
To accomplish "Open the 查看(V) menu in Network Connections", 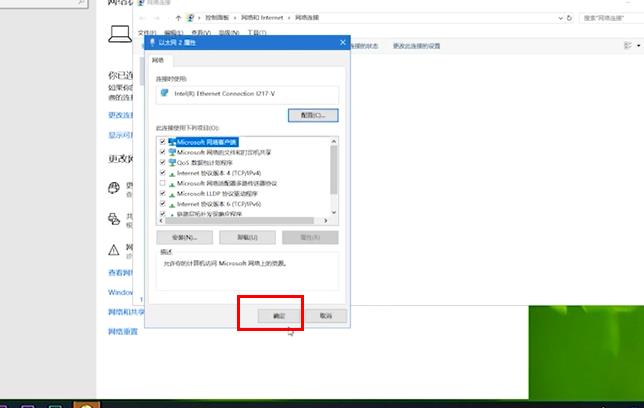I will pos(201,32).
